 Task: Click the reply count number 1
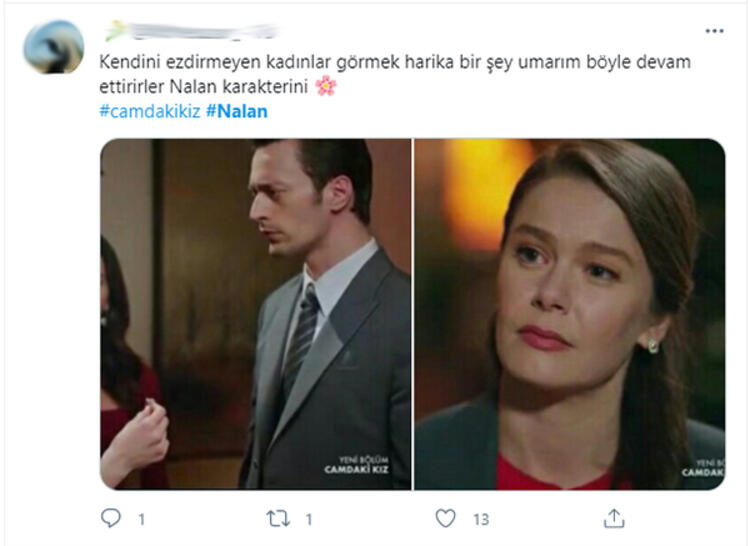142,519
